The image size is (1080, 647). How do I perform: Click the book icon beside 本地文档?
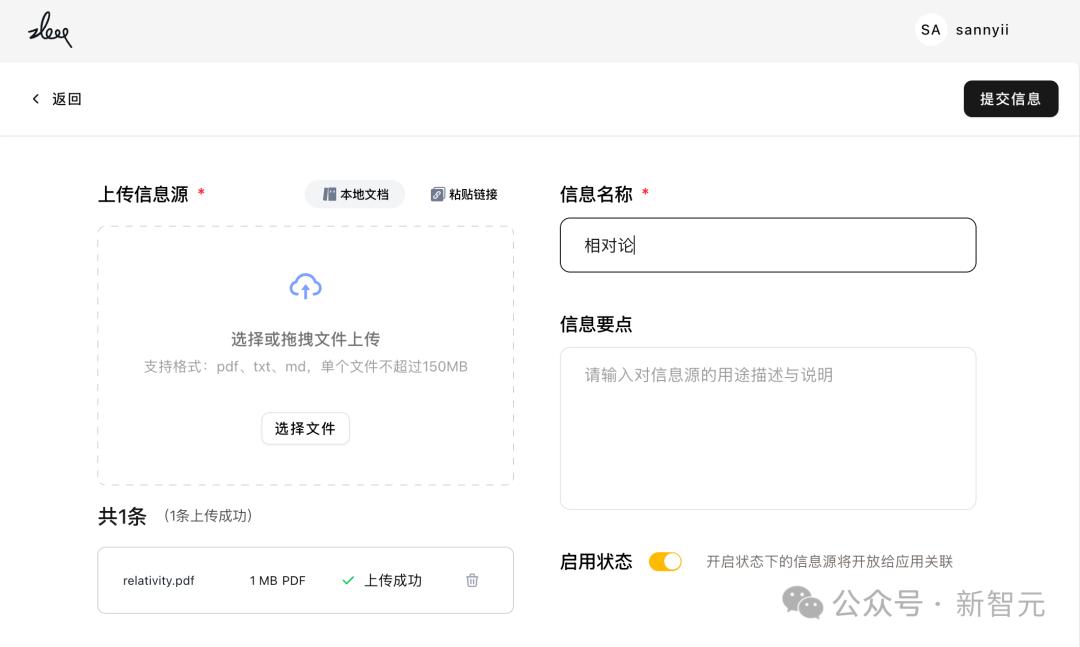tap(329, 194)
